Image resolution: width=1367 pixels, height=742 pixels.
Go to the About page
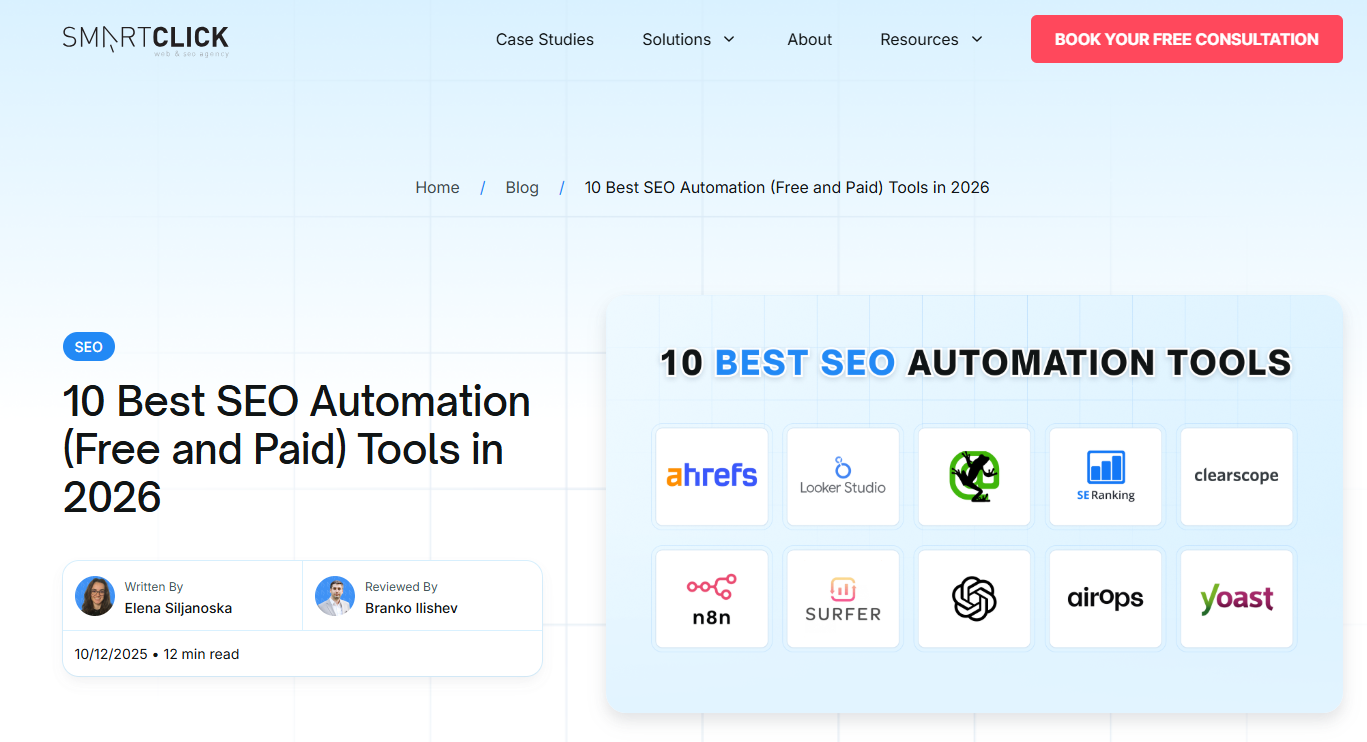pos(810,40)
